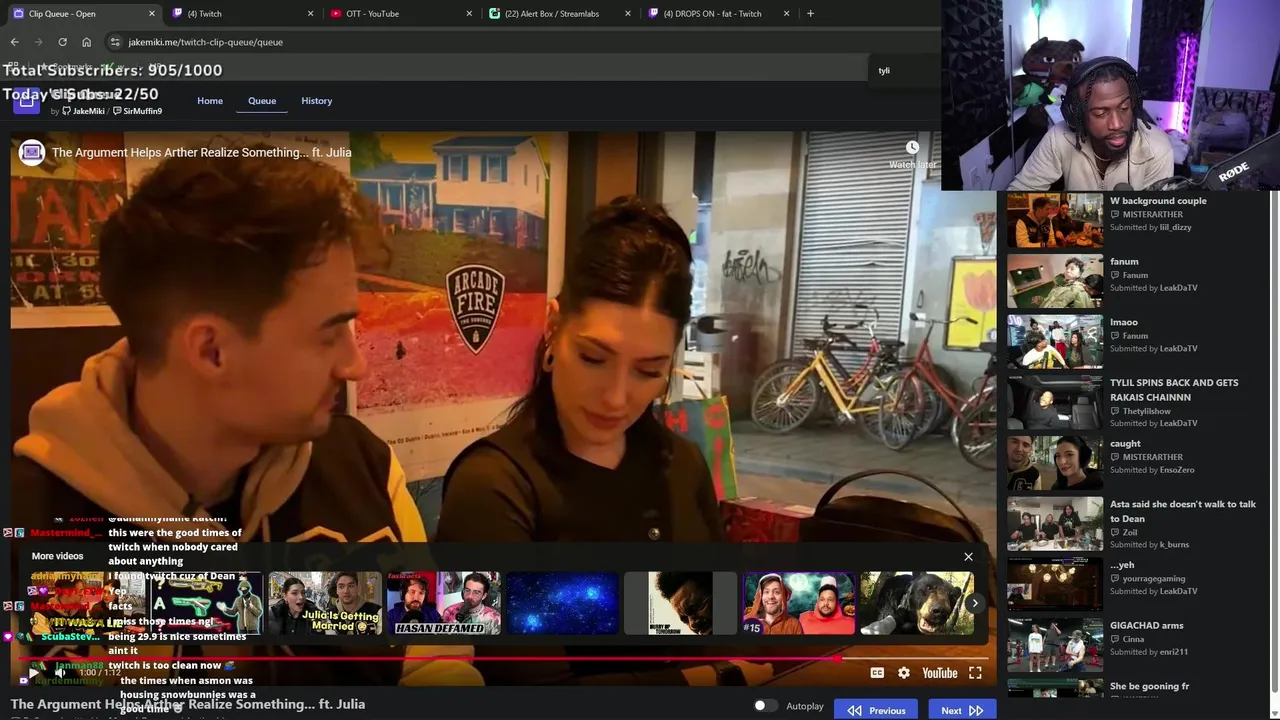Viewport: 1280px width, 720px height.
Task: Click submitter name 'liil_dizzy'
Action: click(1176, 227)
